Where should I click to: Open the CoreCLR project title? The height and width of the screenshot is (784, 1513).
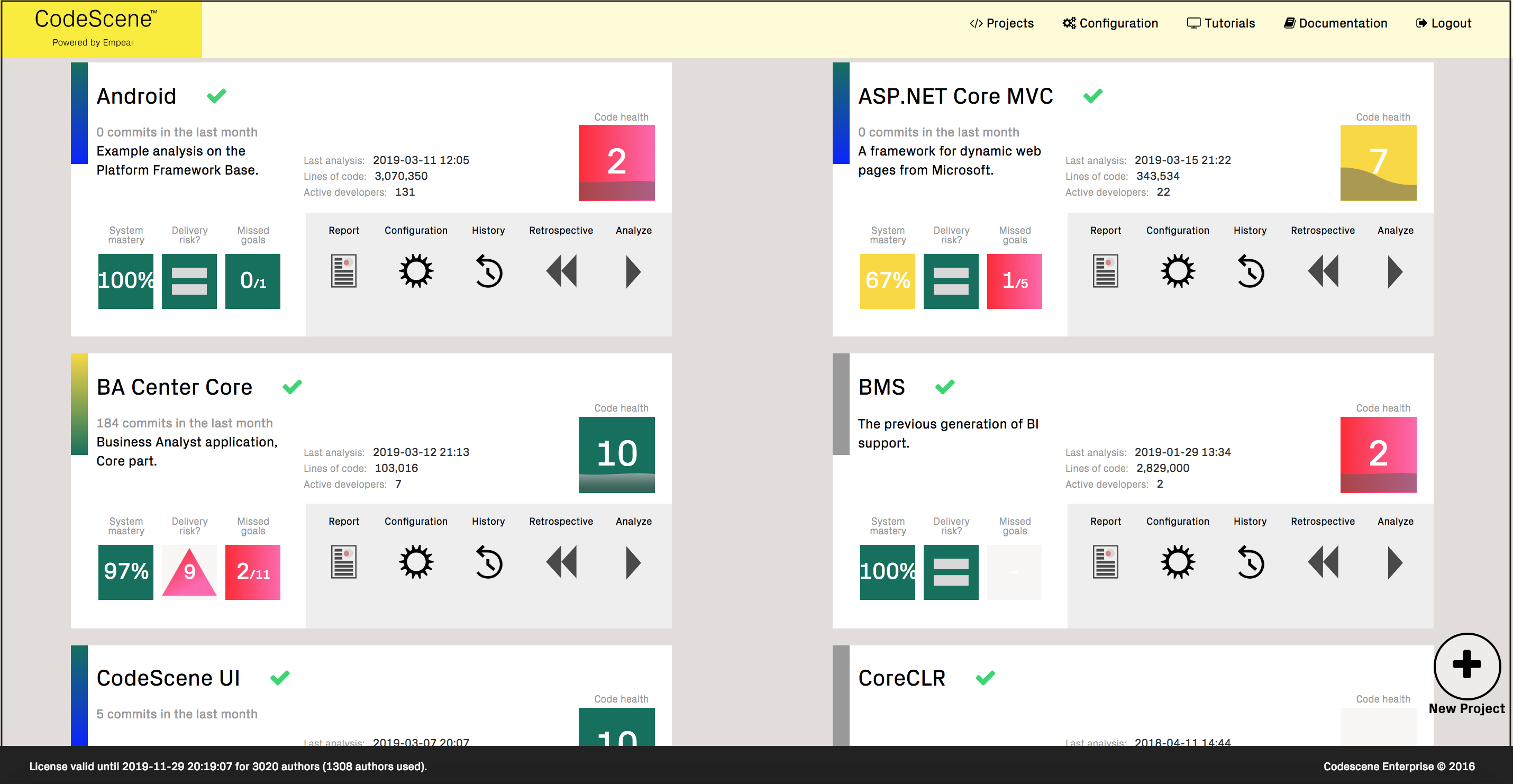coord(901,678)
